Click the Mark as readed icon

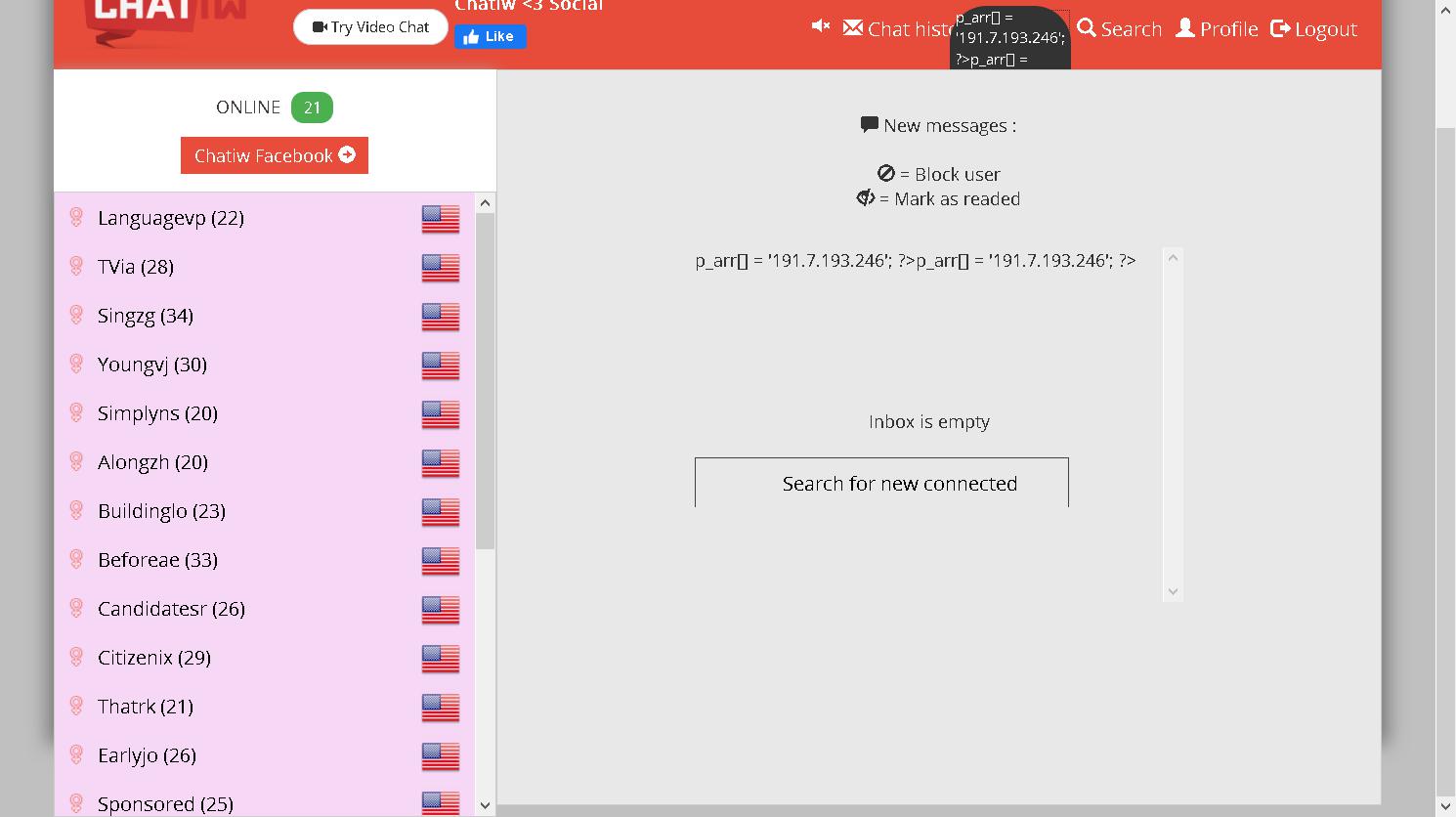[864, 197]
